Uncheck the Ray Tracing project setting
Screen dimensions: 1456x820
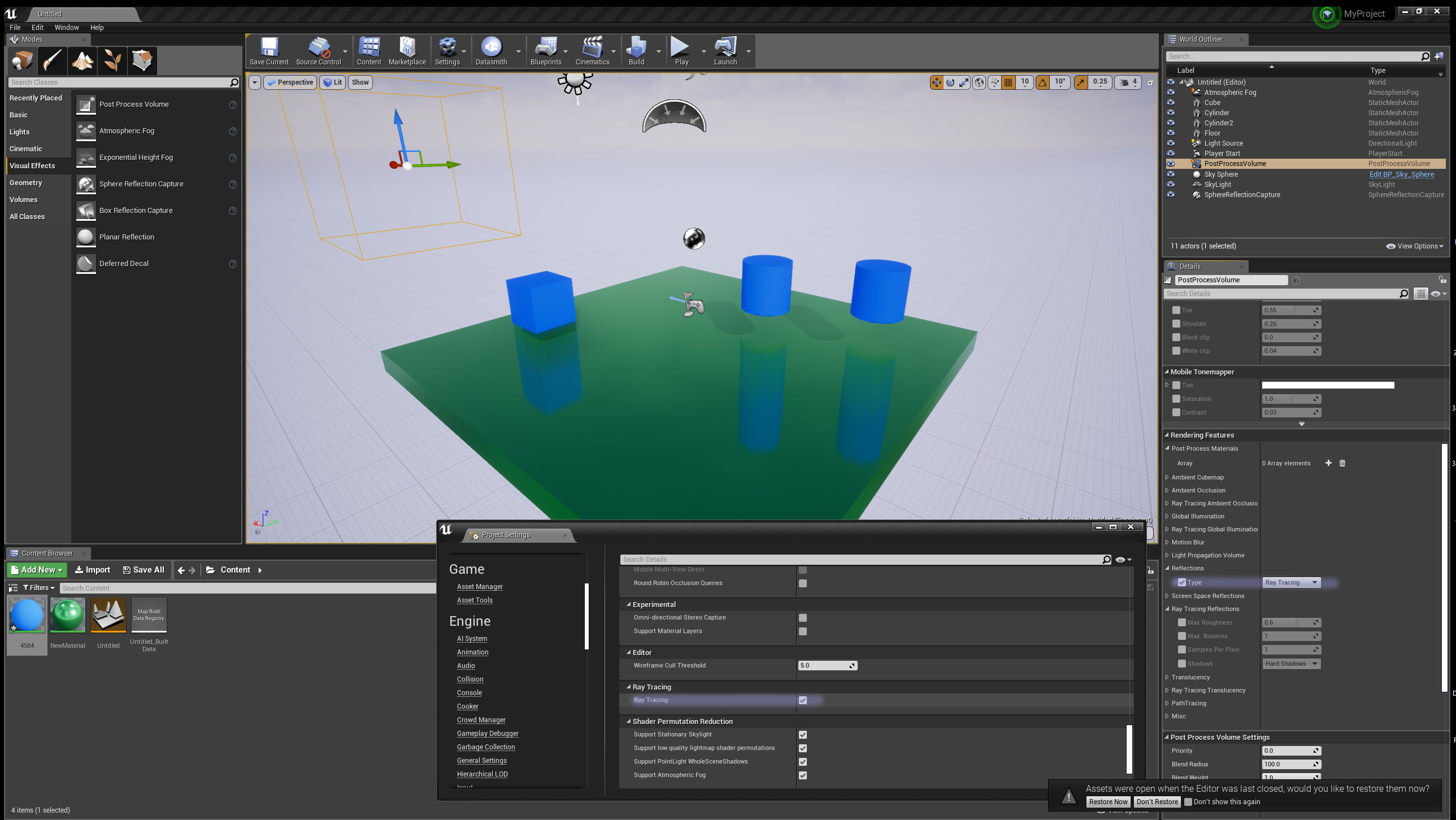[x=803, y=700]
